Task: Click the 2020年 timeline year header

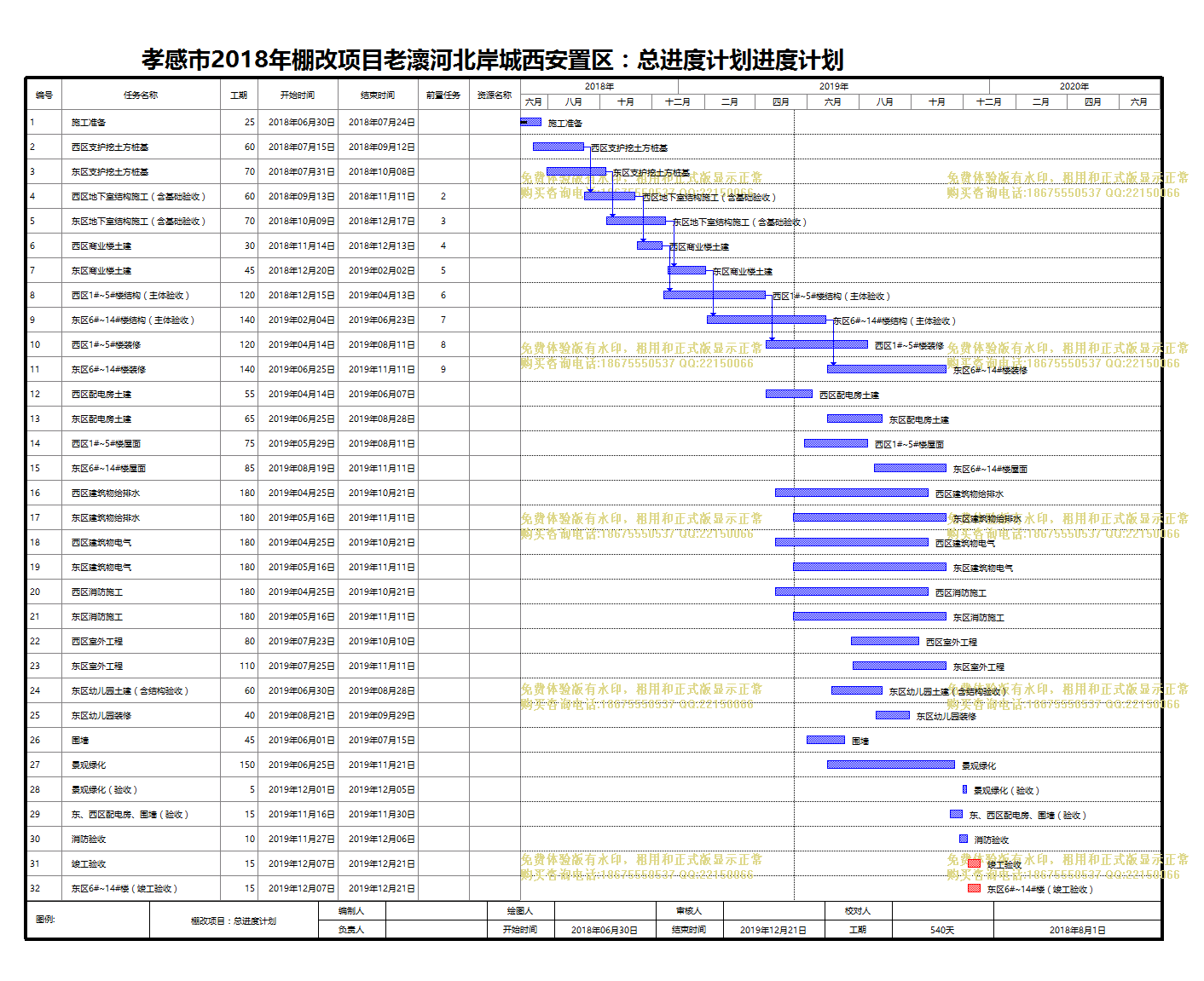Action: [x=1074, y=87]
